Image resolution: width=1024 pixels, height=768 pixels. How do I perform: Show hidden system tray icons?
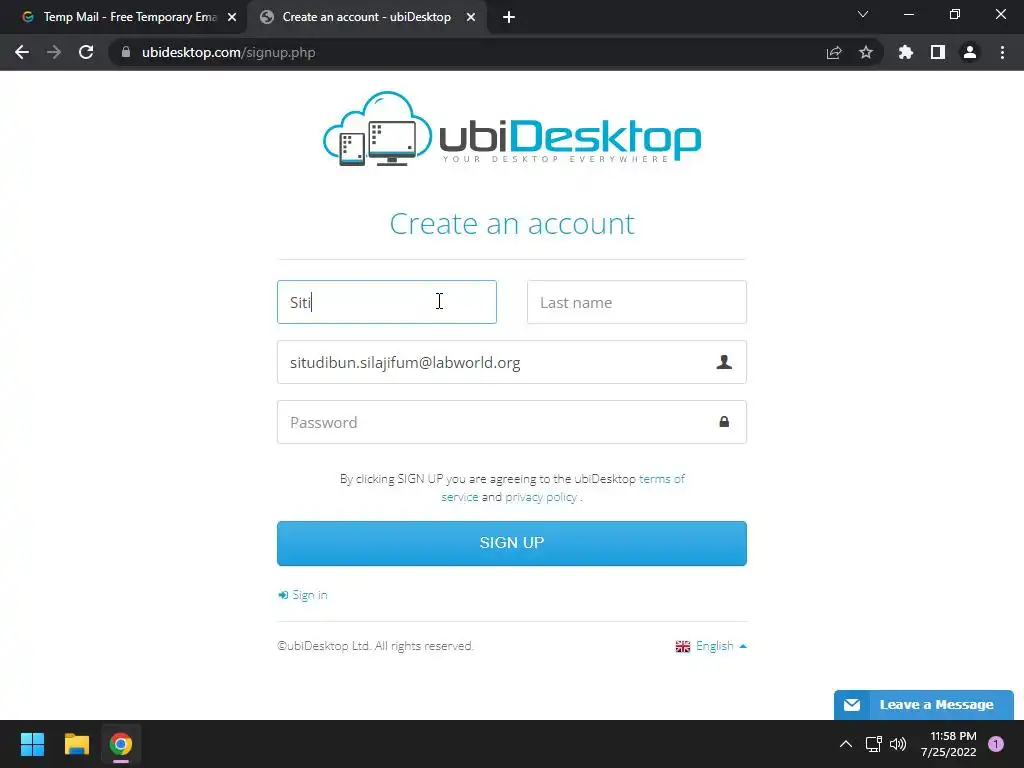click(x=846, y=744)
